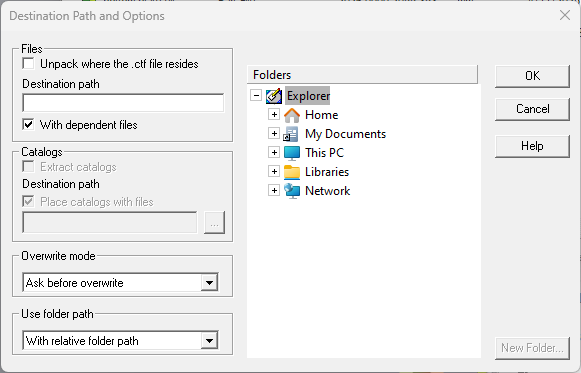Collapse the Explorer tree node
Screen dimensions: 581x373
point(256,96)
